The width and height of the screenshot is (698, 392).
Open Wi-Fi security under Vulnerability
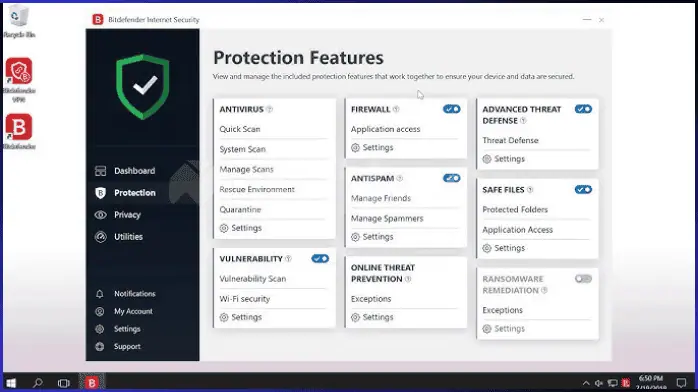click(x=244, y=299)
